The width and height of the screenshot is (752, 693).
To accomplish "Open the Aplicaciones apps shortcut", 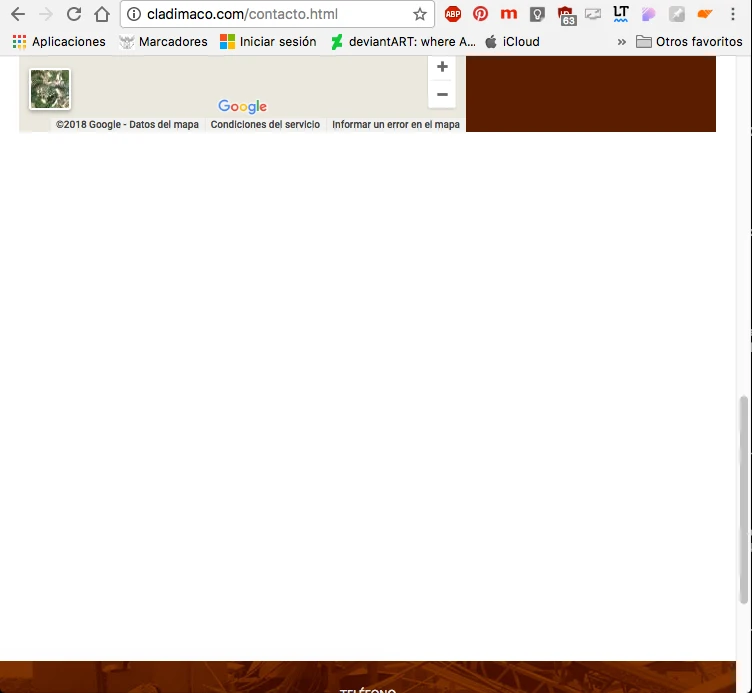I will tap(59, 42).
